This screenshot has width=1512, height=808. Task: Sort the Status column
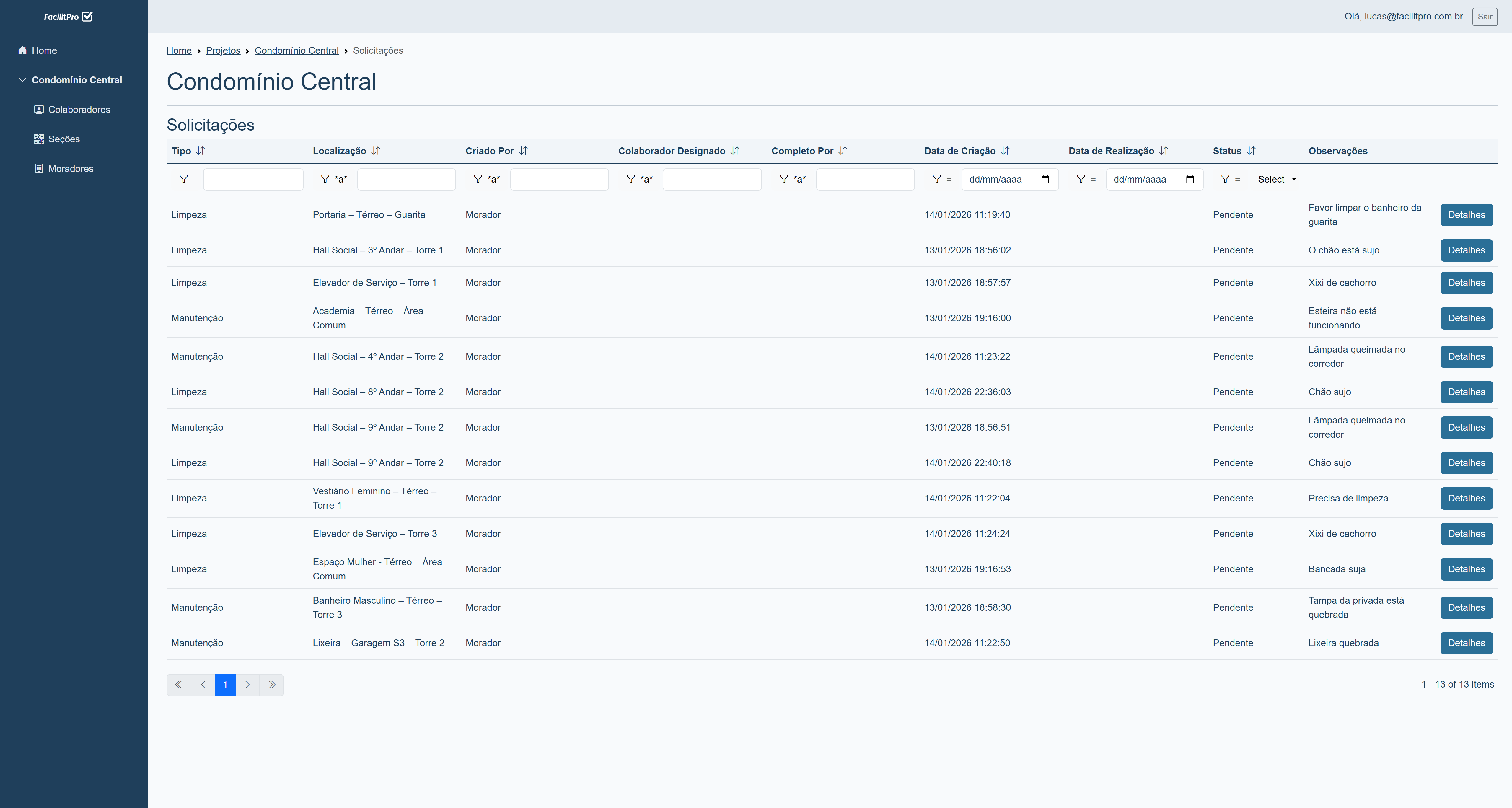(x=1251, y=151)
